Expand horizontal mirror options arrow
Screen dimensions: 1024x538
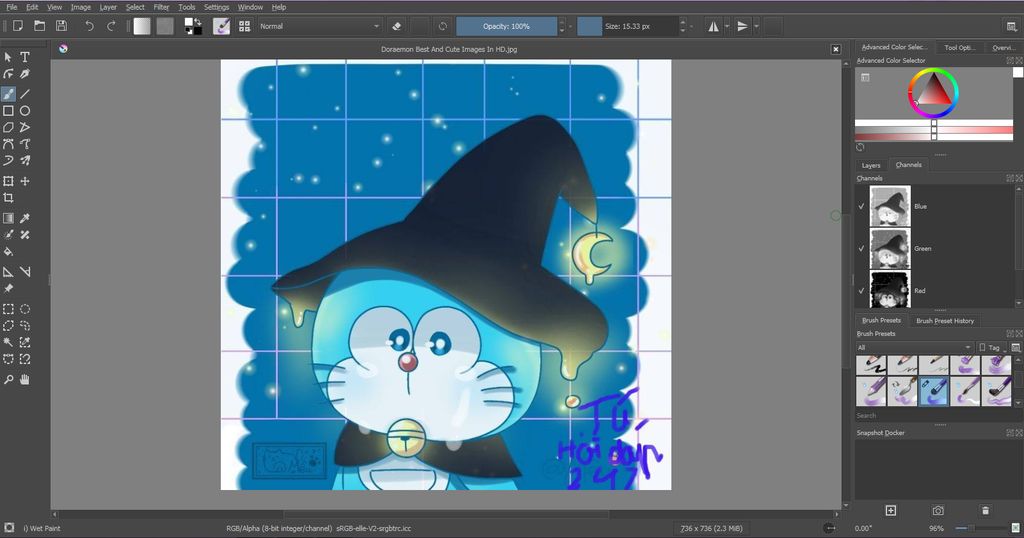click(727, 26)
